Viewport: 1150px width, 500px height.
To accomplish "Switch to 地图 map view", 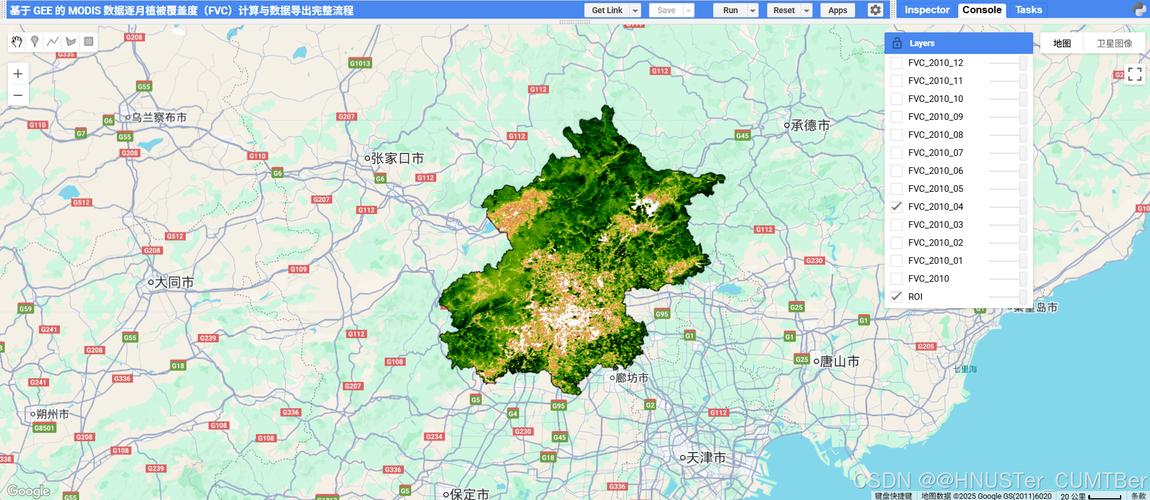I will (x=1062, y=43).
